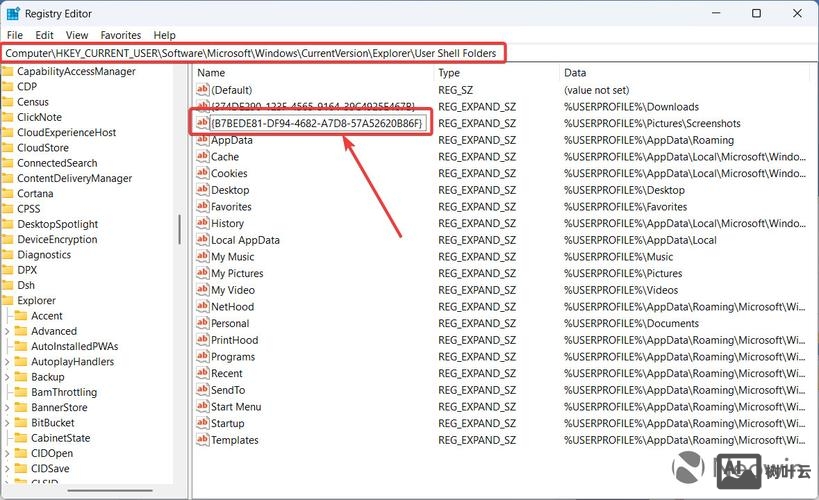Expand the Advanced subkey
819x500 pixels.
[x=8, y=331]
